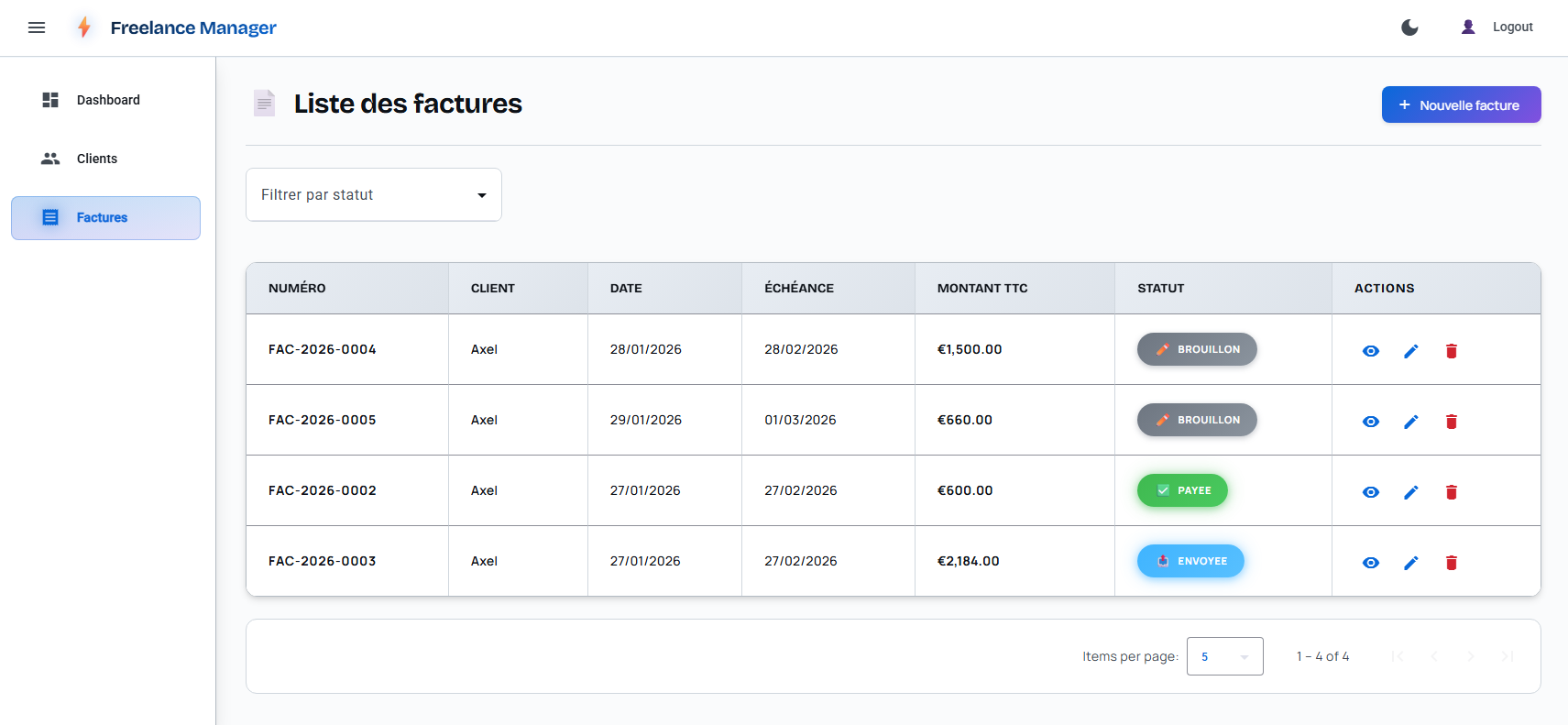Screen dimensions: 1568x725
Task: Create a new invoice with Nouvelle facture
Action: (x=1461, y=104)
